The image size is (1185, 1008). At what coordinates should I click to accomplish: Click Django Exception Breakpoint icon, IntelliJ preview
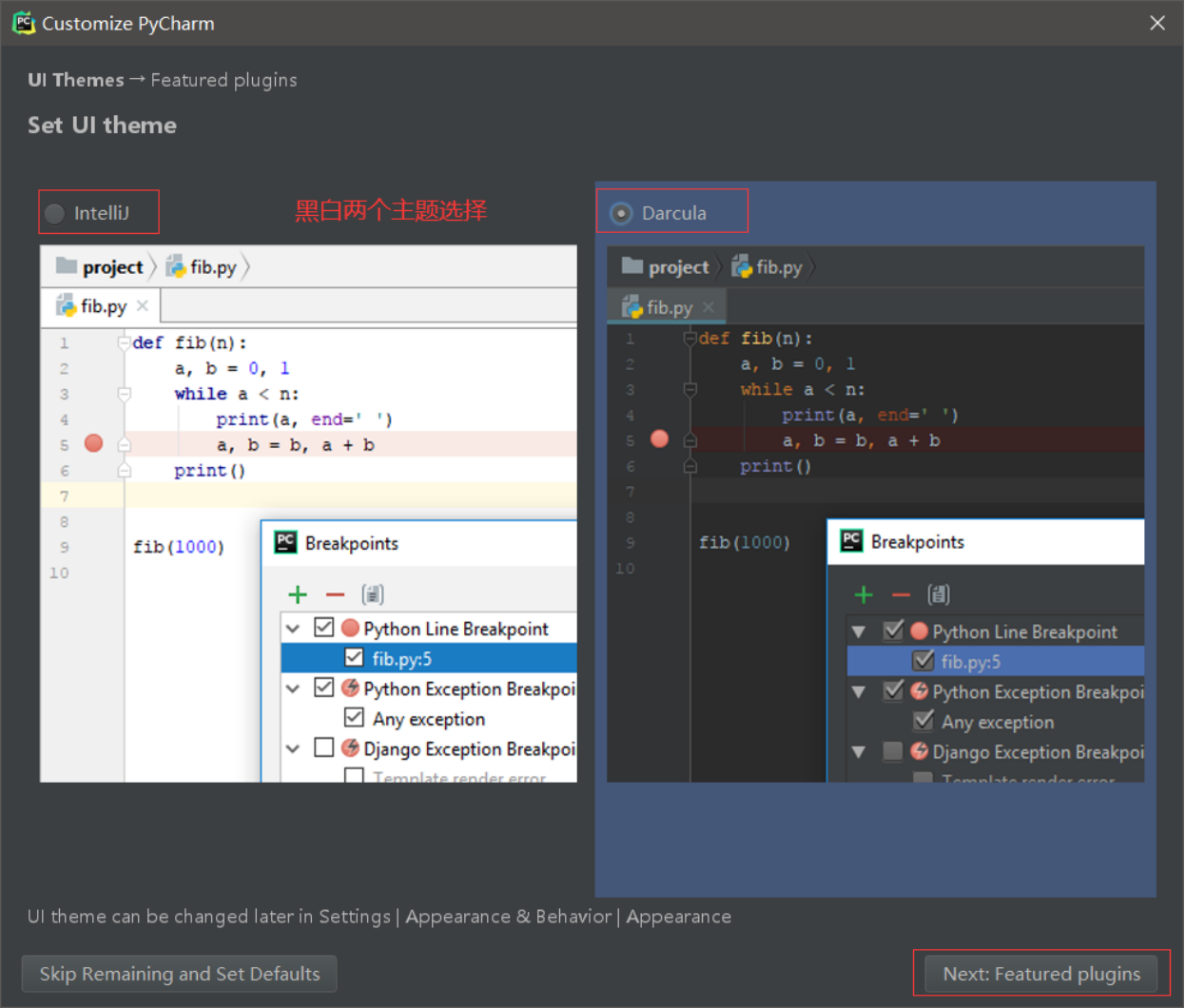point(350,747)
